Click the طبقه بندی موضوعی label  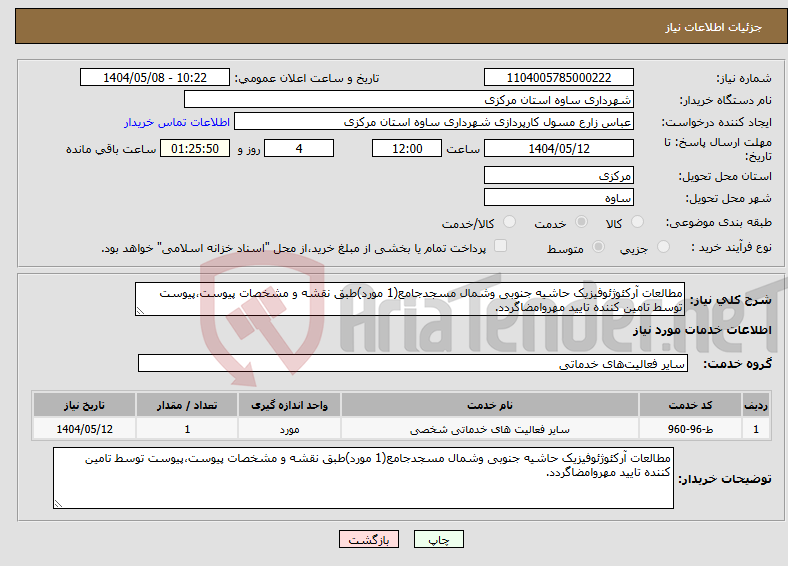point(719,222)
